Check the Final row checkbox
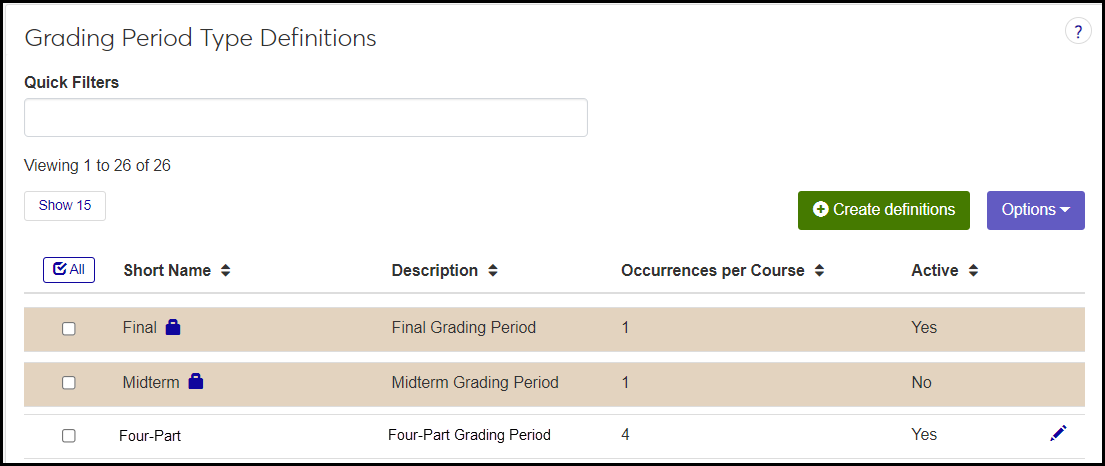1105x466 pixels. [x=69, y=328]
